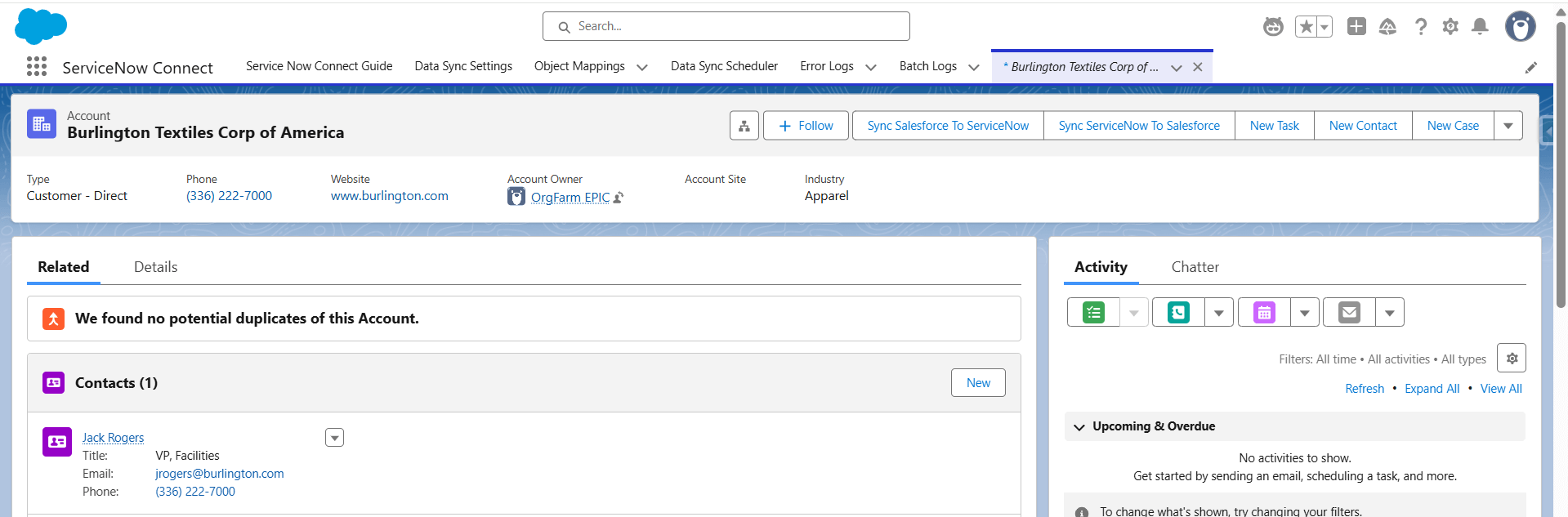This screenshot has height=517, width=1568.
Task: Click the duplicates merge icon
Action: pos(53,319)
